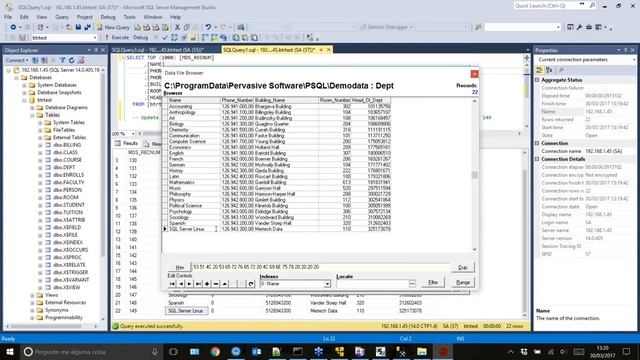The image size is (640, 360).
Task: Click the Save All icon in the toolbar
Action: pos(87,27)
